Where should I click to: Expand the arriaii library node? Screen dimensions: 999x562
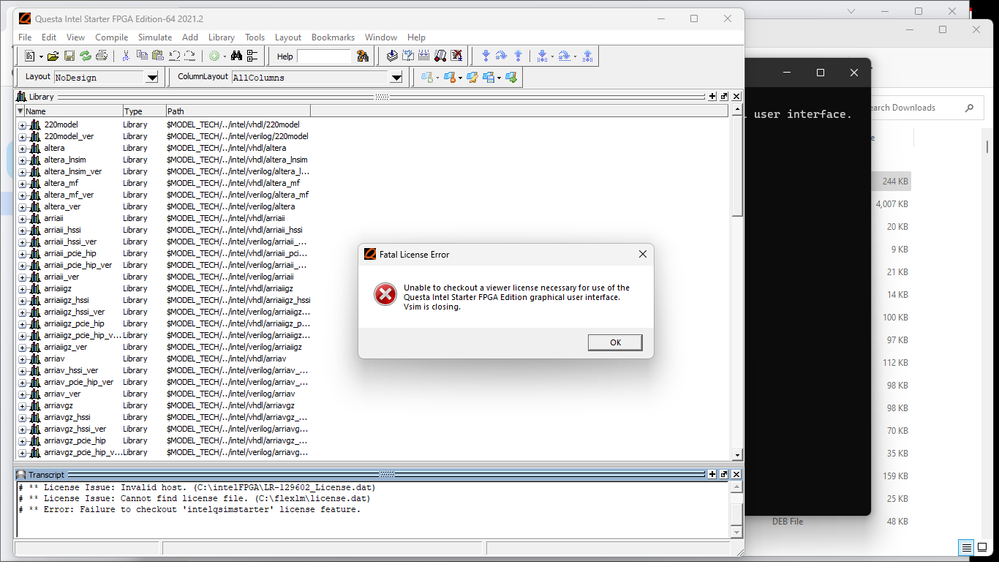[x=22, y=219]
